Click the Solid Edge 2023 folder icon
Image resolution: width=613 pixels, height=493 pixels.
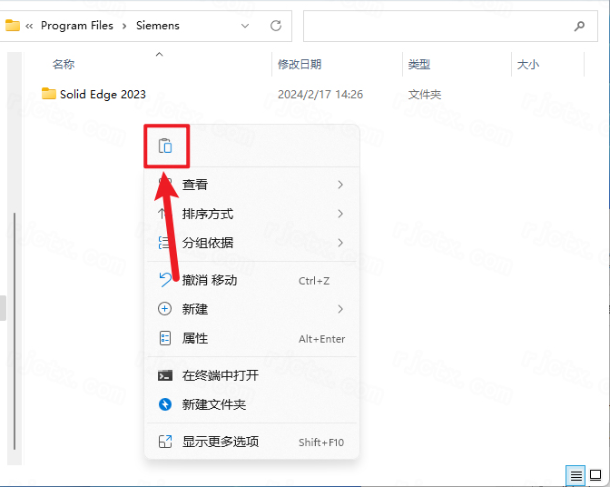click(49, 94)
